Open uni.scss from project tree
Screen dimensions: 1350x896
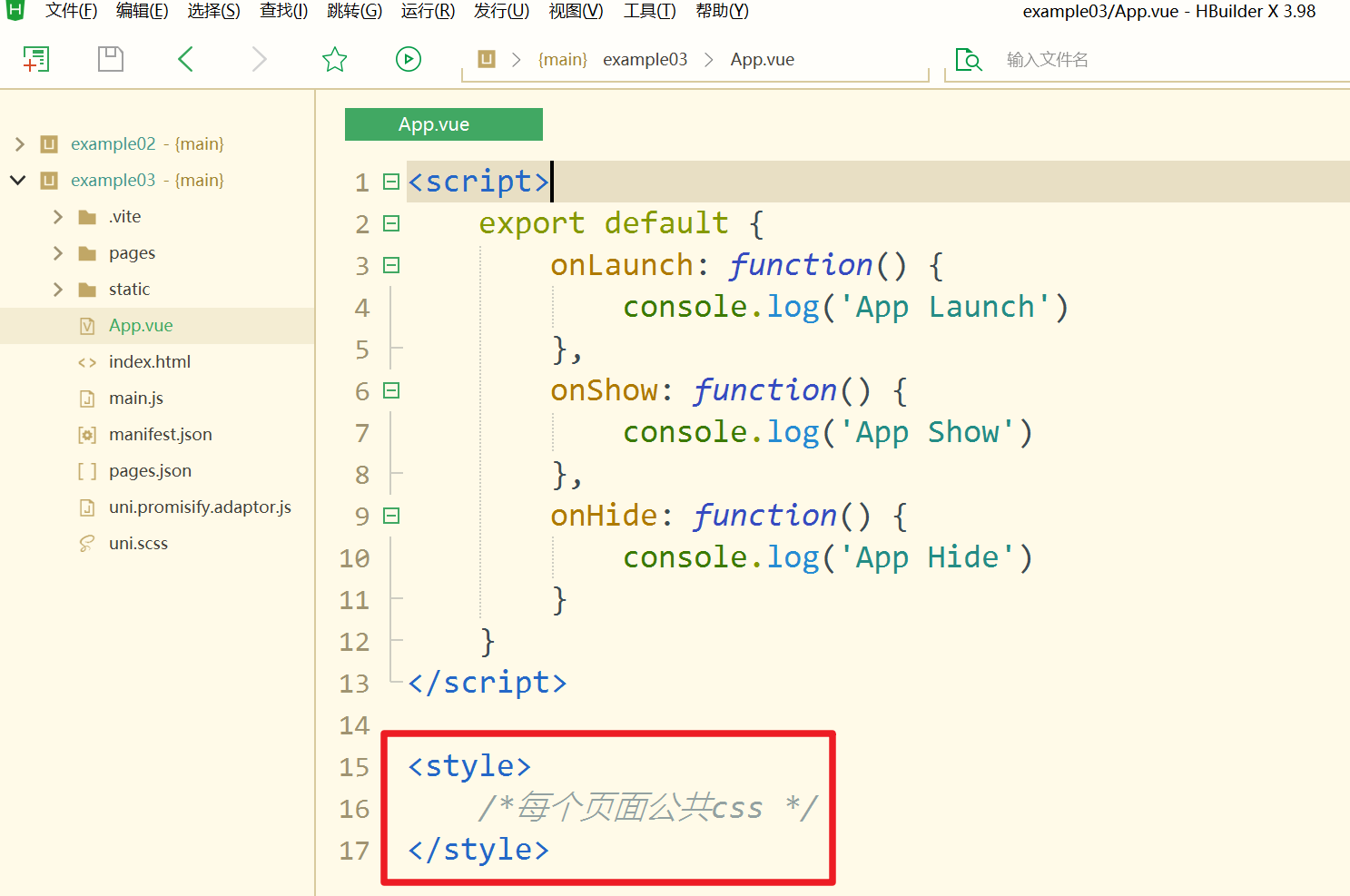pyautogui.click(x=138, y=544)
